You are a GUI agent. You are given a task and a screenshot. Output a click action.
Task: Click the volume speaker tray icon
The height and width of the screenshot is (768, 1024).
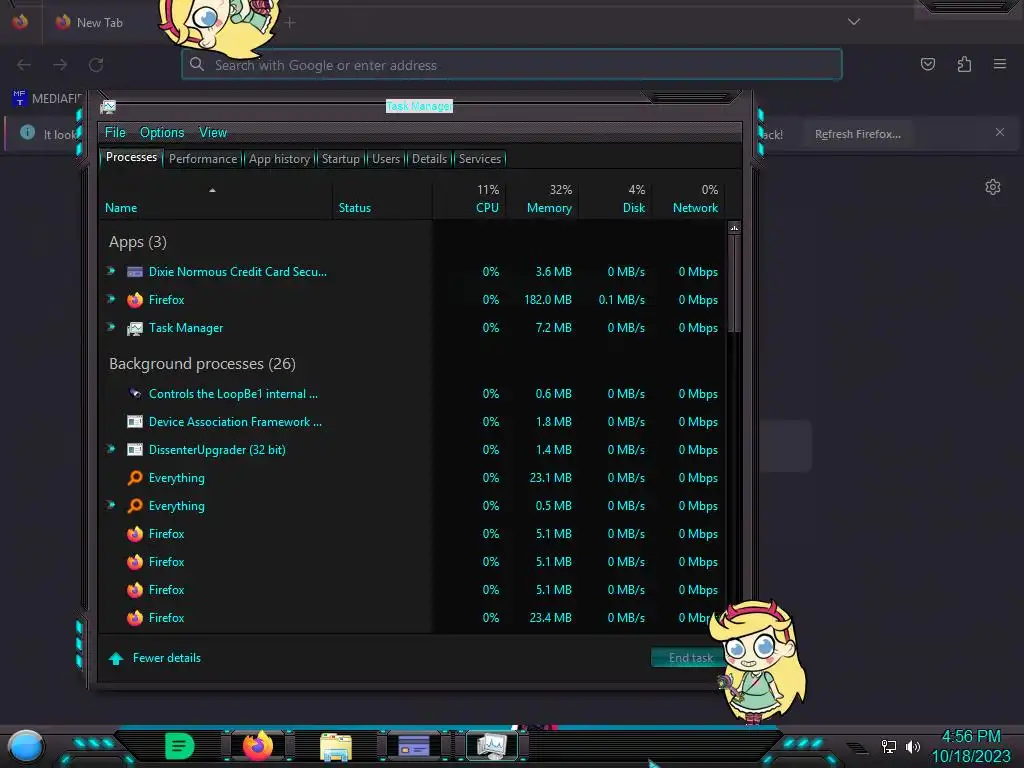click(x=913, y=746)
